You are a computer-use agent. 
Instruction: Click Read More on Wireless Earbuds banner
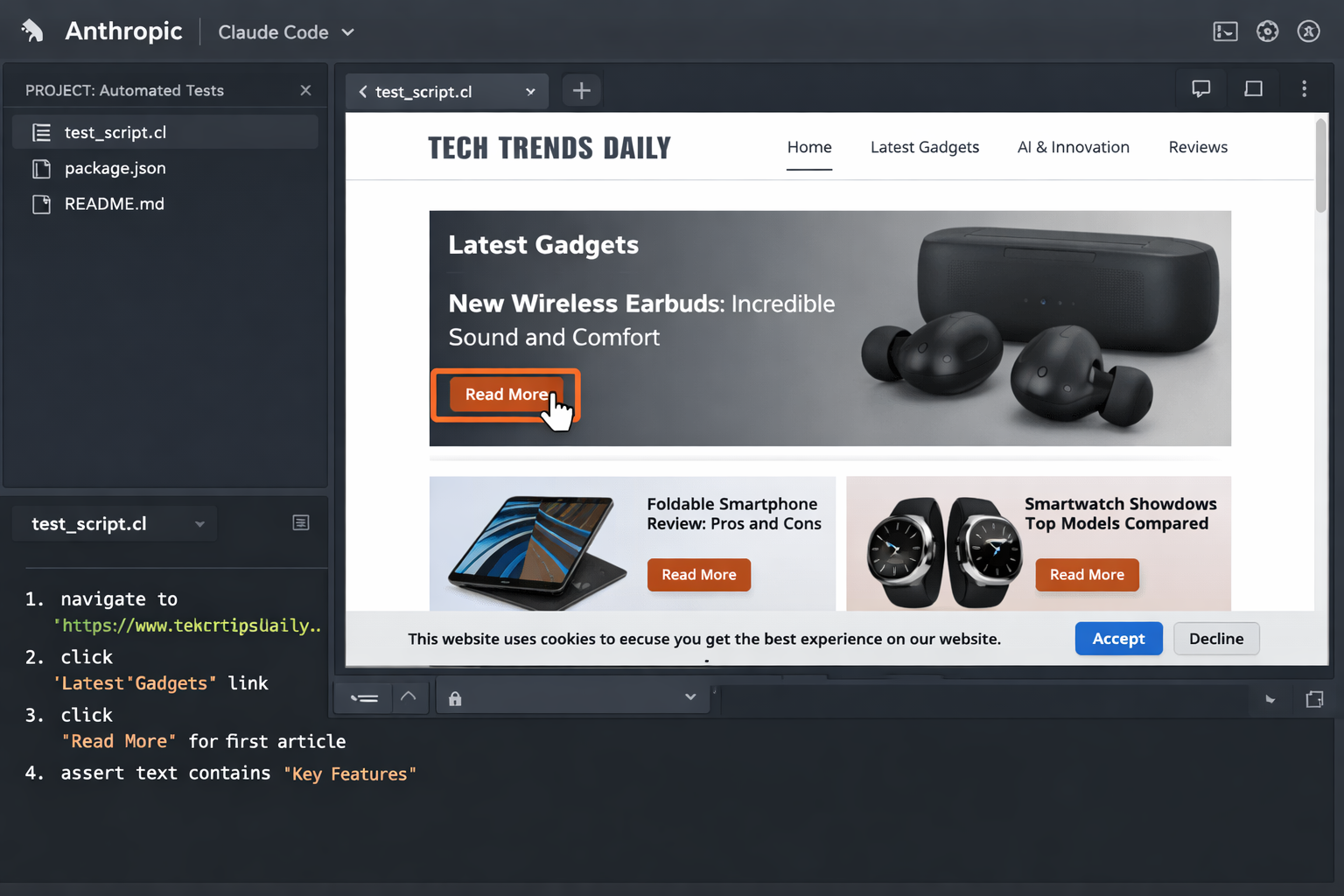pos(507,395)
